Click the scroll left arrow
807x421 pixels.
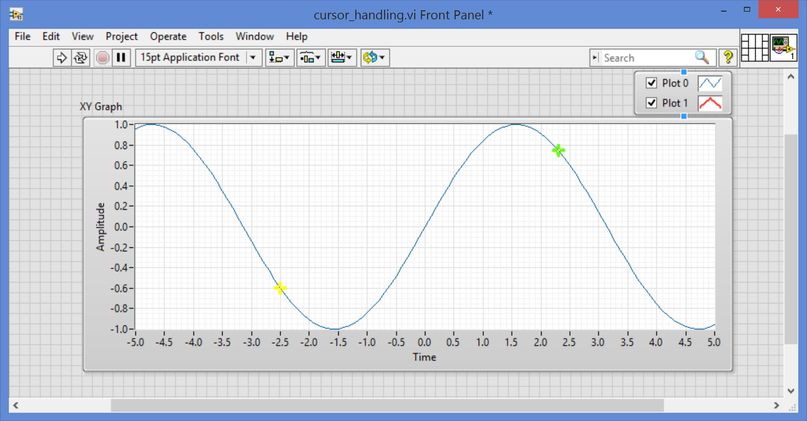15,406
